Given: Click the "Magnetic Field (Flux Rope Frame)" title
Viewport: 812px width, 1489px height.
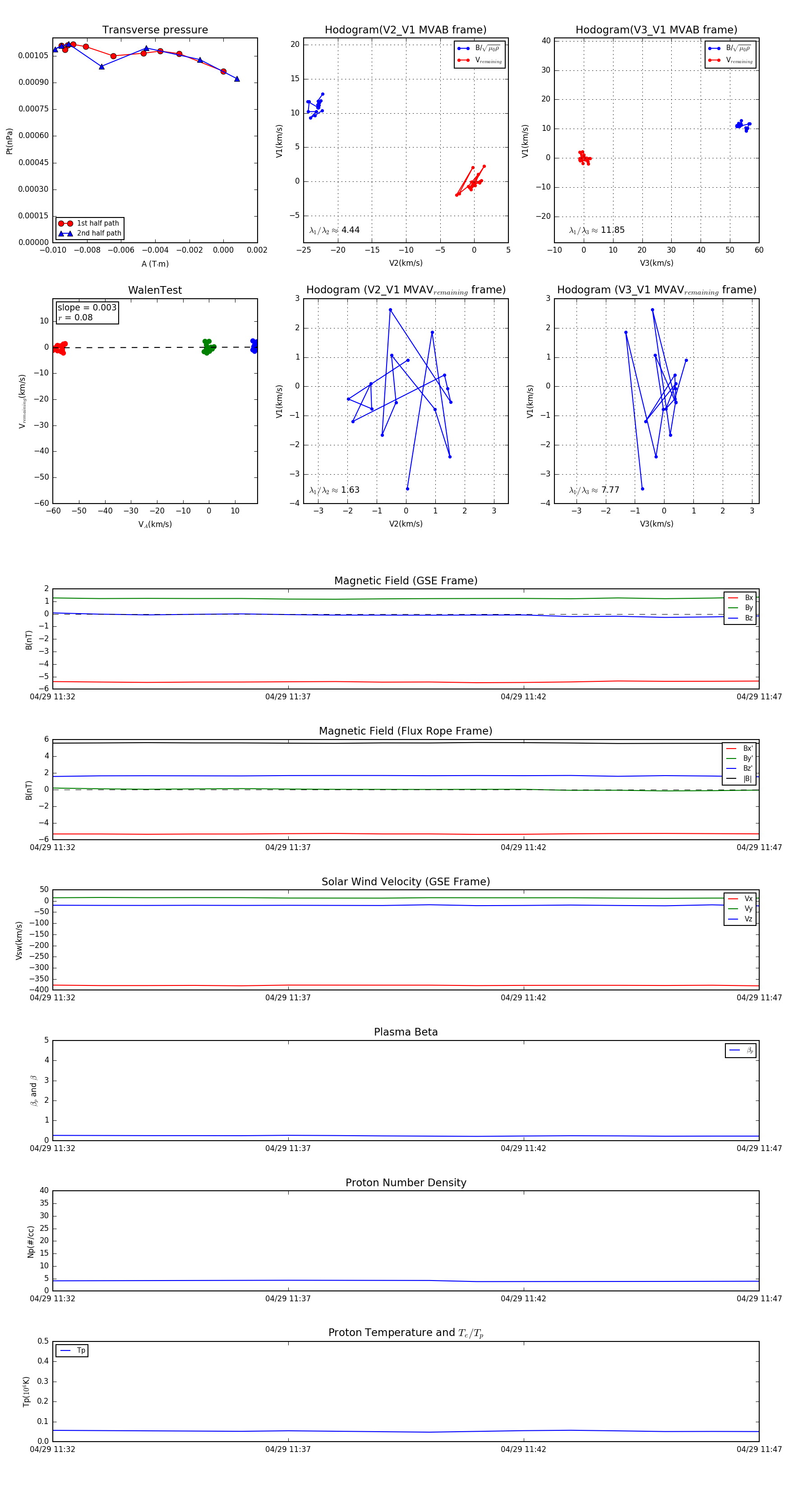Looking at the screenshot, I should [406, 731].
